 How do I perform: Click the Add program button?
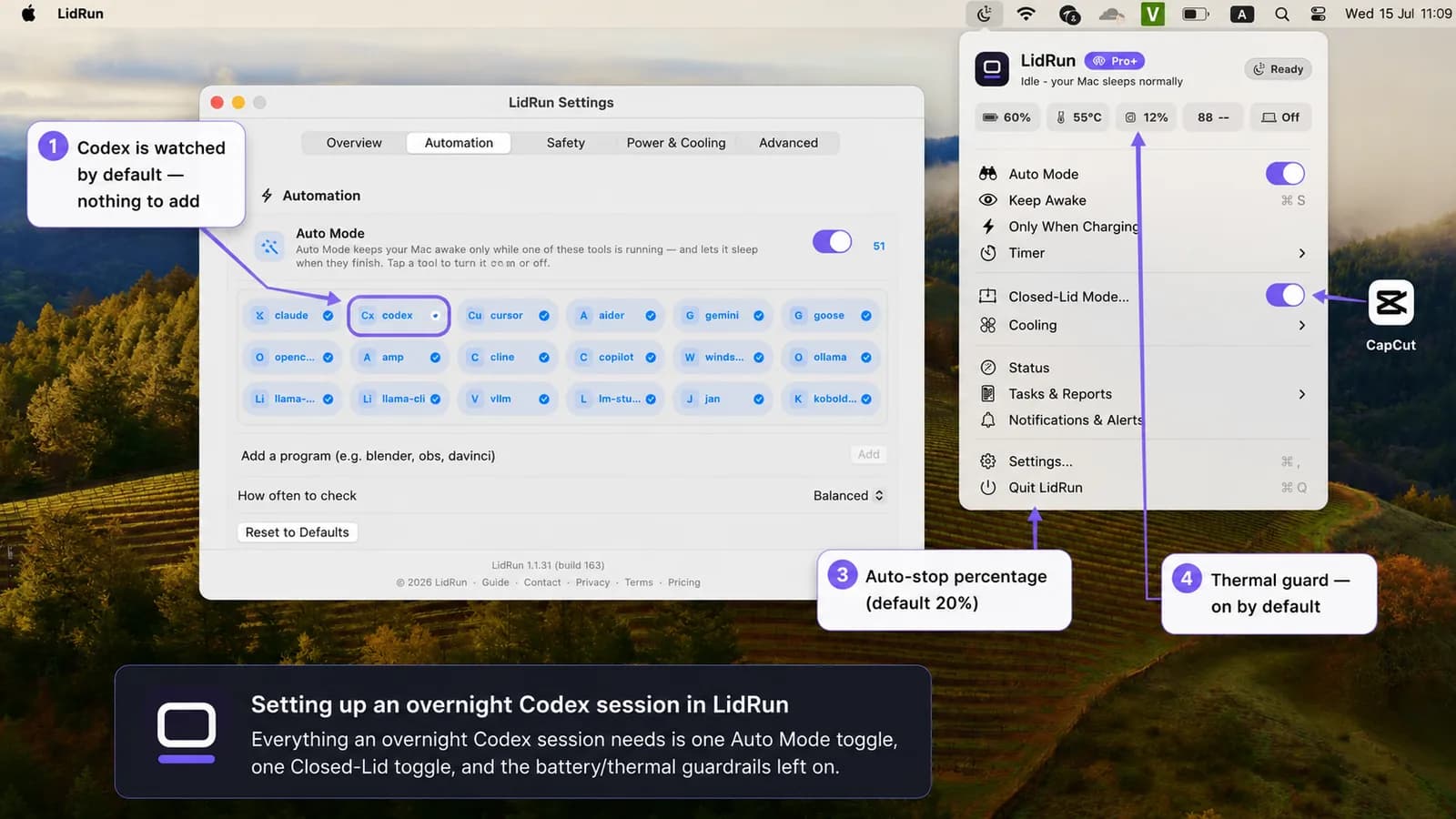(x=868, y=454)
